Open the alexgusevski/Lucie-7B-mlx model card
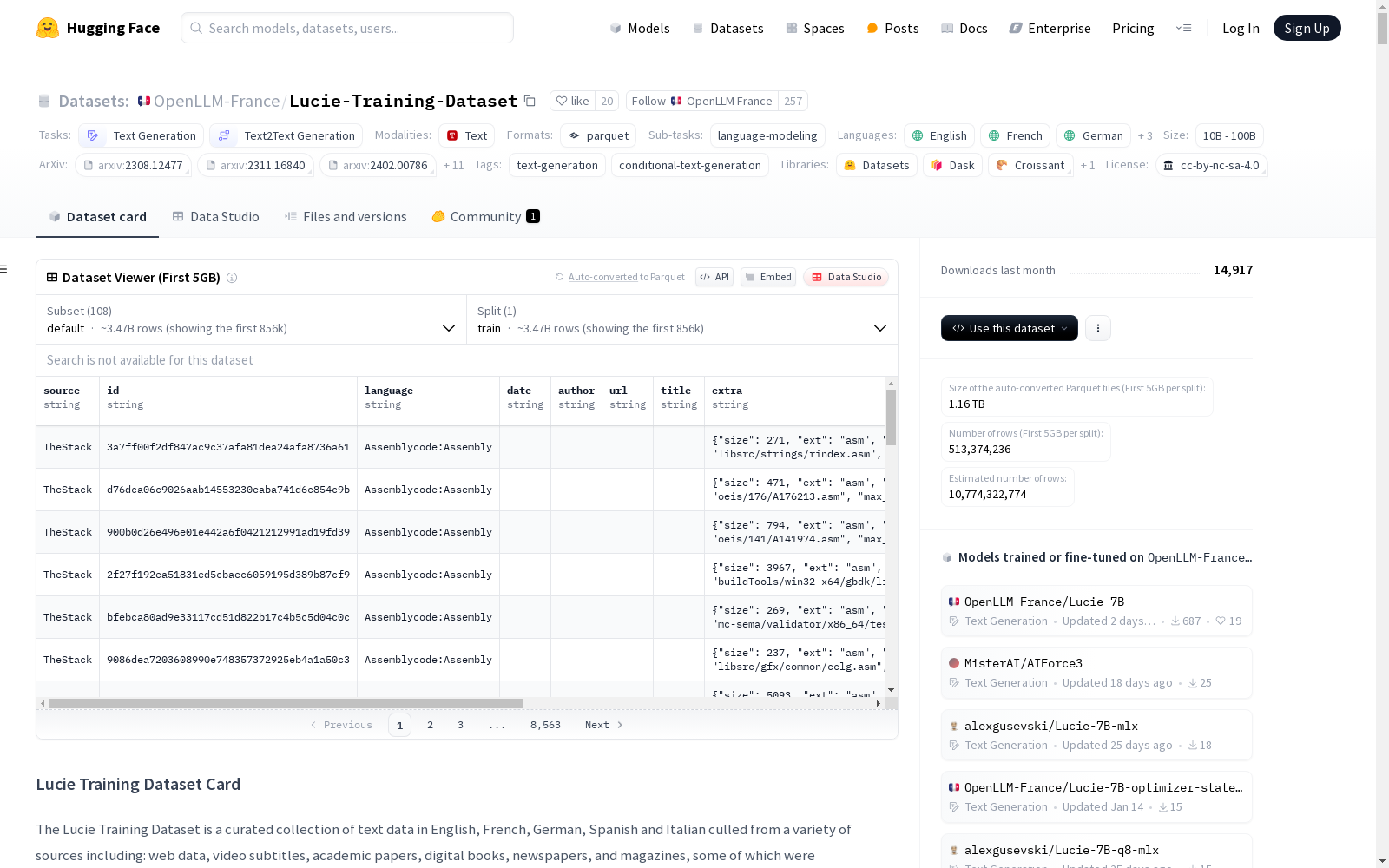This screenshot has width=1389, height=868. click(x=1096, y=735)
